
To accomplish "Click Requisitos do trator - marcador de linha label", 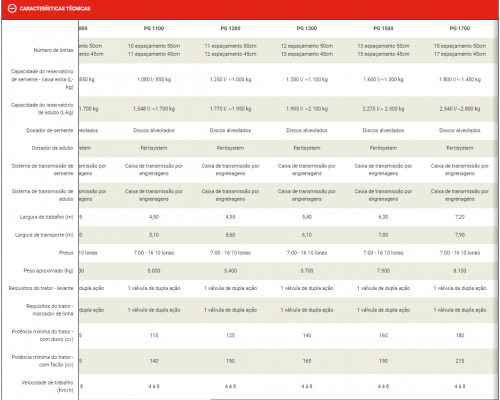I will (x=50, y=310).
